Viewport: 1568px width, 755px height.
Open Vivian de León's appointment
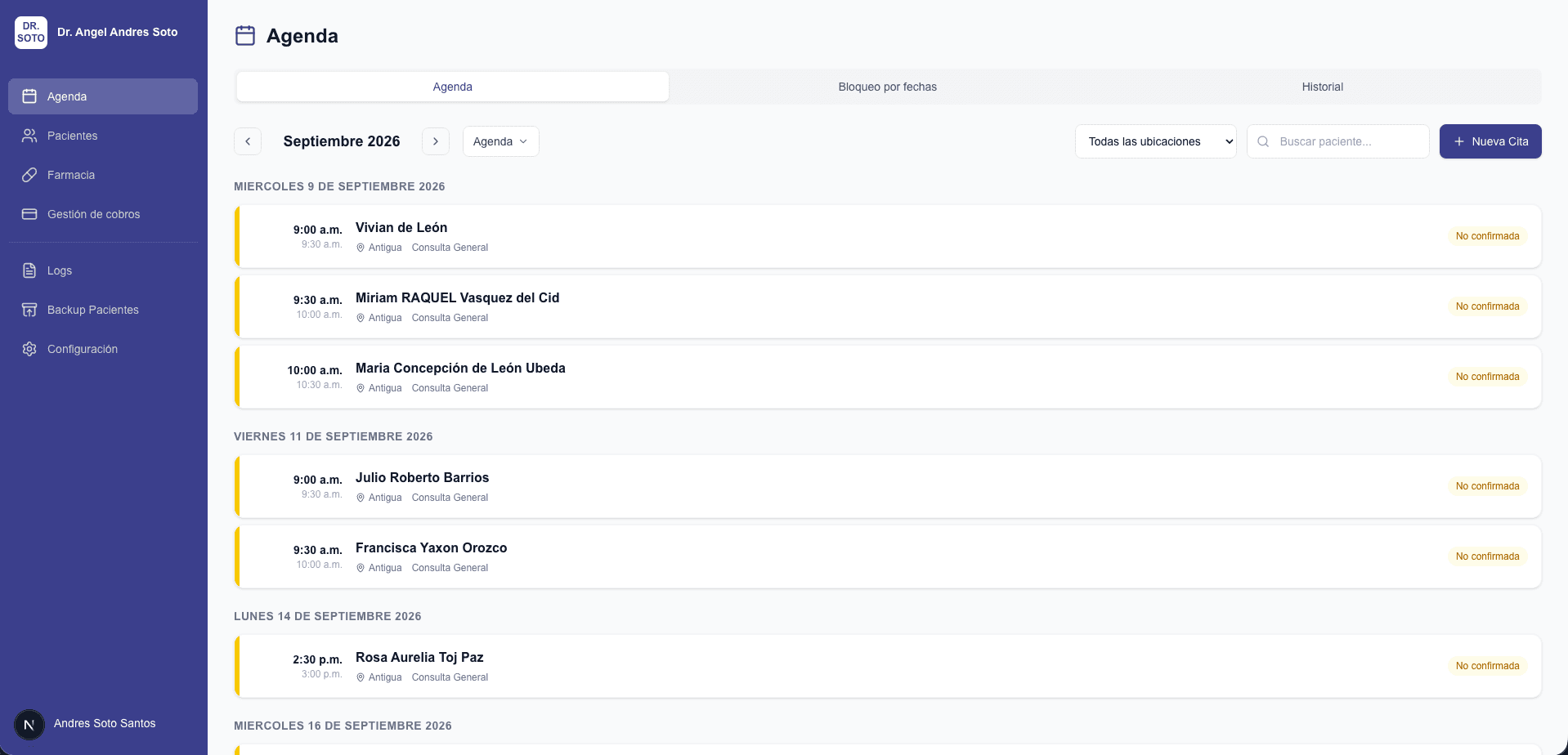[x=888, y=236]
